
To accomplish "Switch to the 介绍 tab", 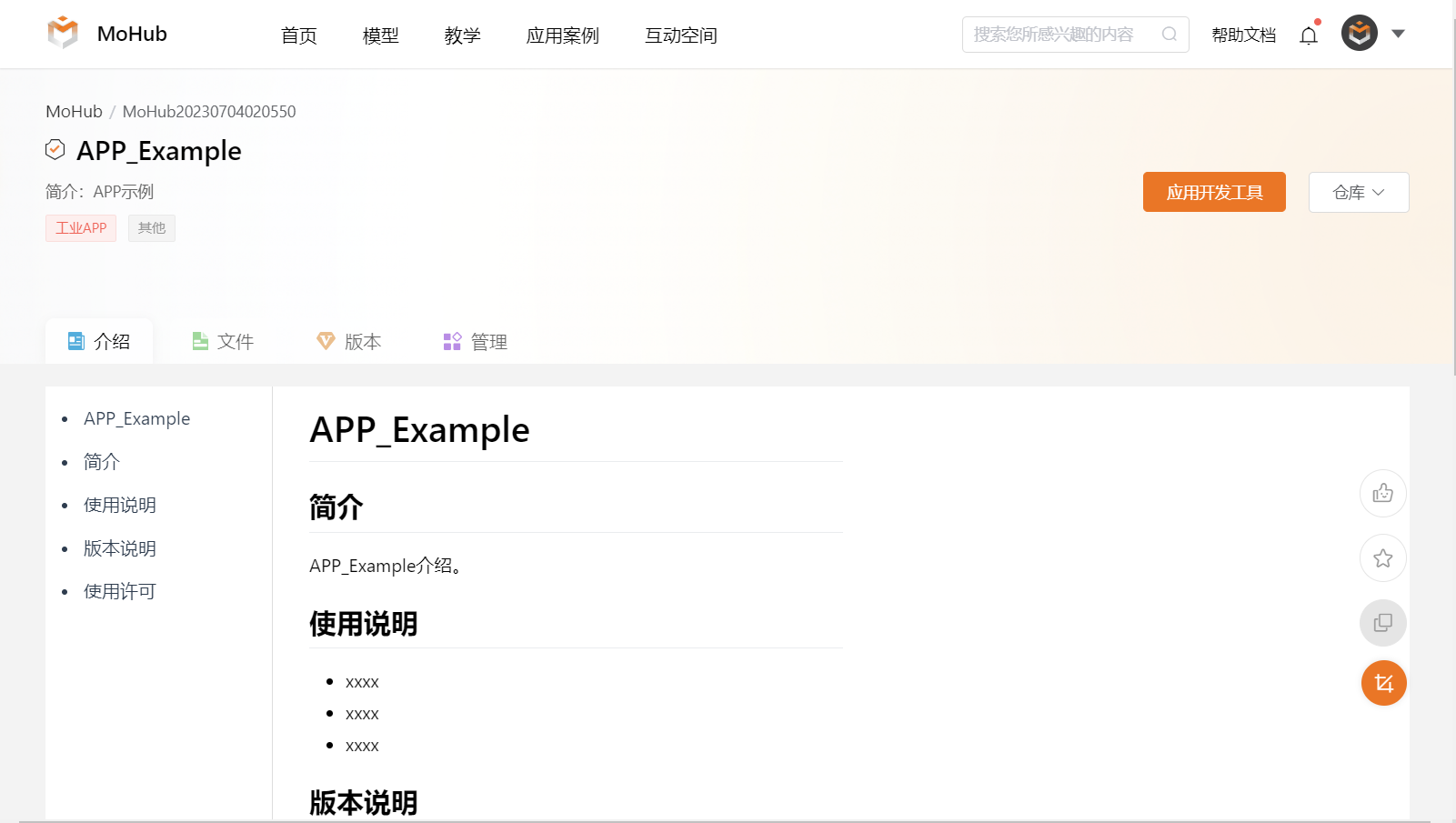I will point(99,341).
